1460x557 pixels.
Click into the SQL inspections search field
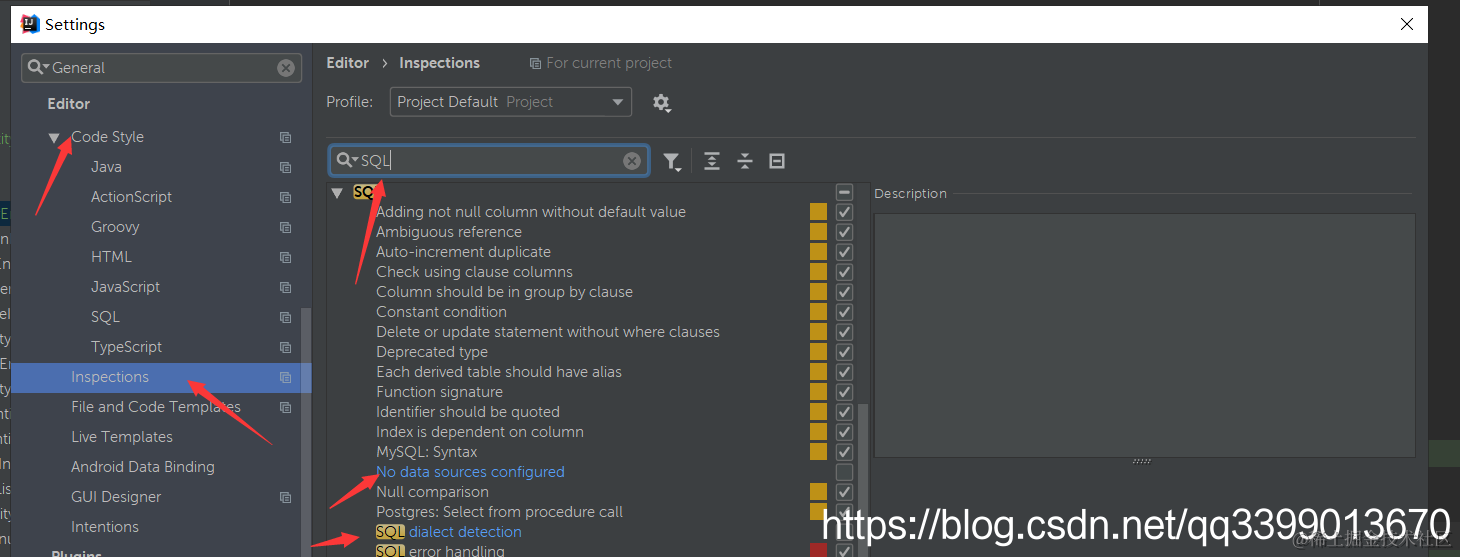[489, 161]
